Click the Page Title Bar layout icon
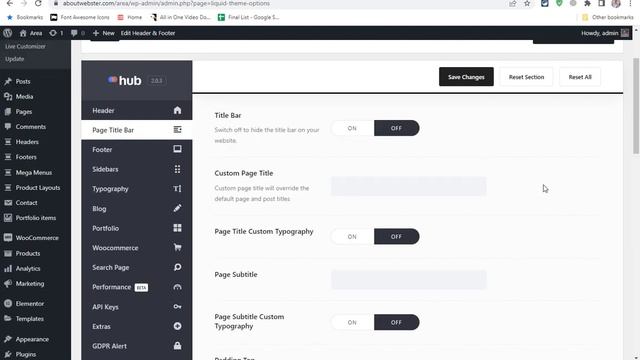The height and width of the screenshot is (360, 640). click(177, 130)
